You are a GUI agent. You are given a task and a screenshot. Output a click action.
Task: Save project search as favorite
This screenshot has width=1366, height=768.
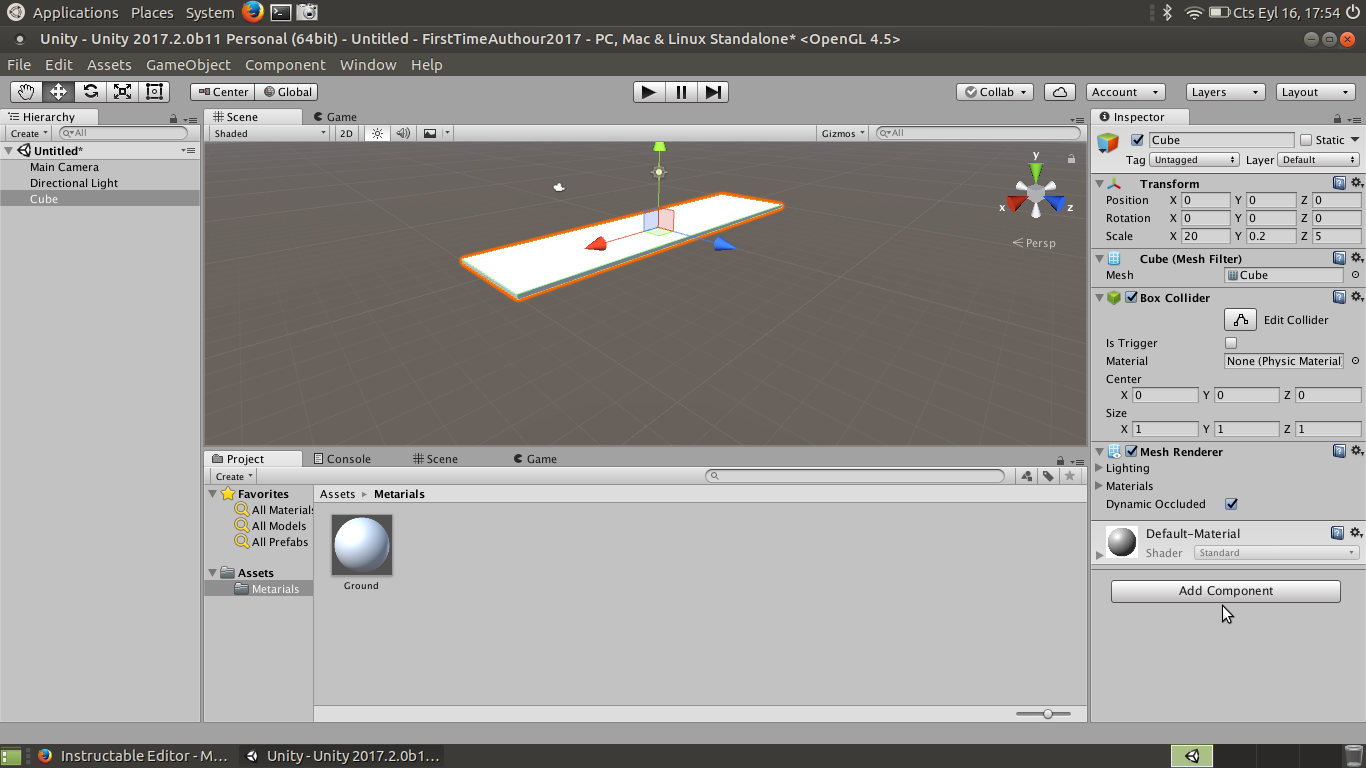[x=1070, y=476]
